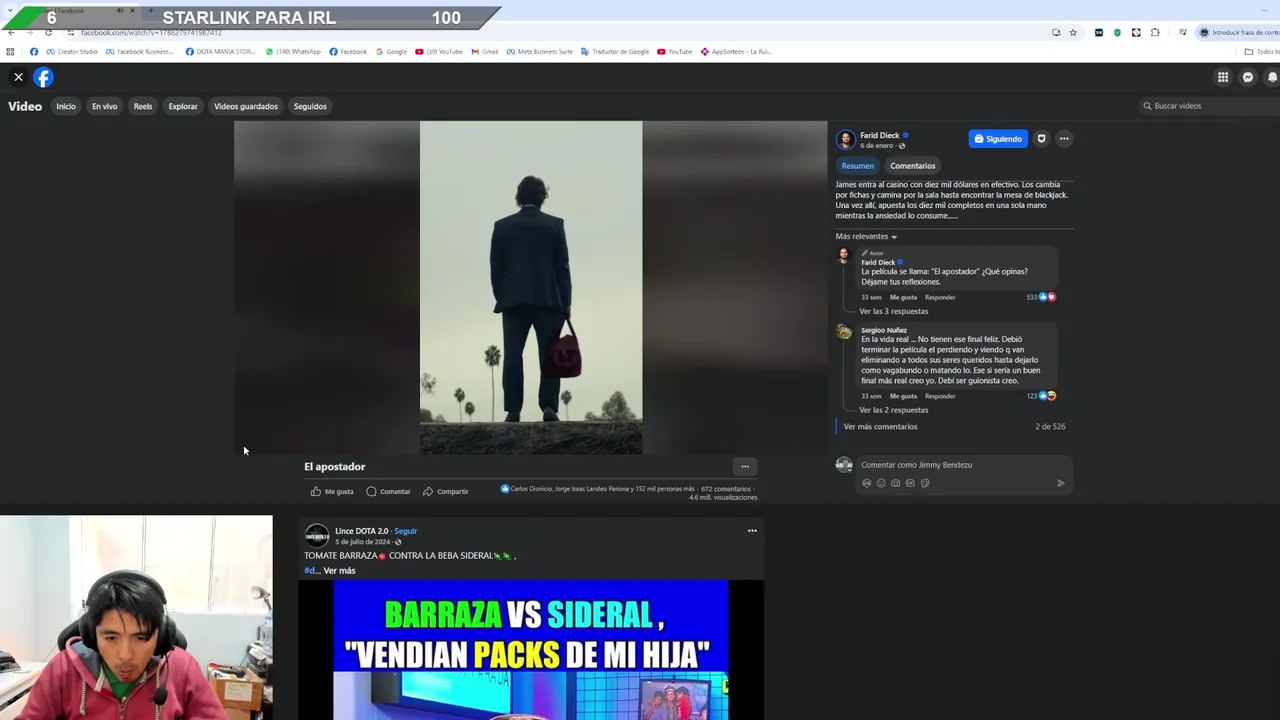The height and width of the screenshot is (720, 1280).
Task: Click the Facebook logo icon
Action: (43, 77)
